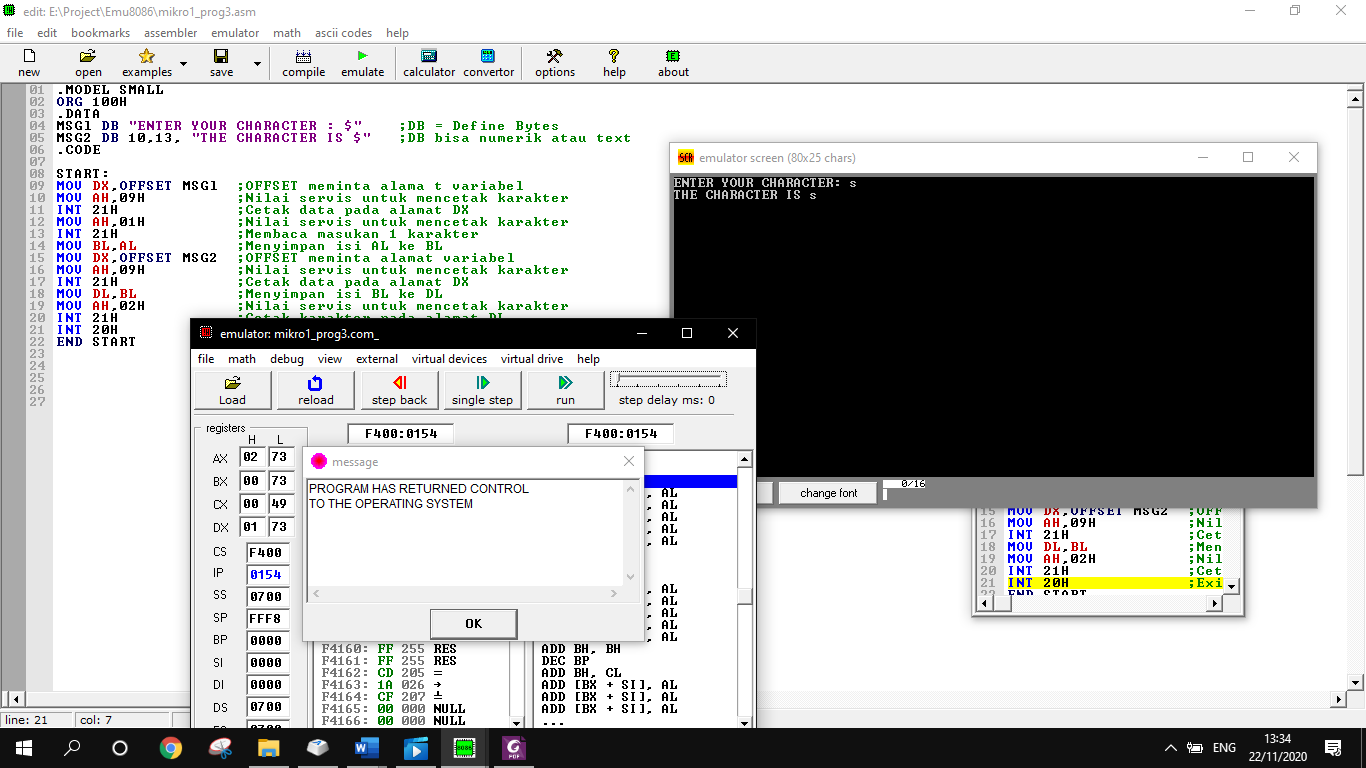Click the Load button in emulator window

[x=232, y=390]
